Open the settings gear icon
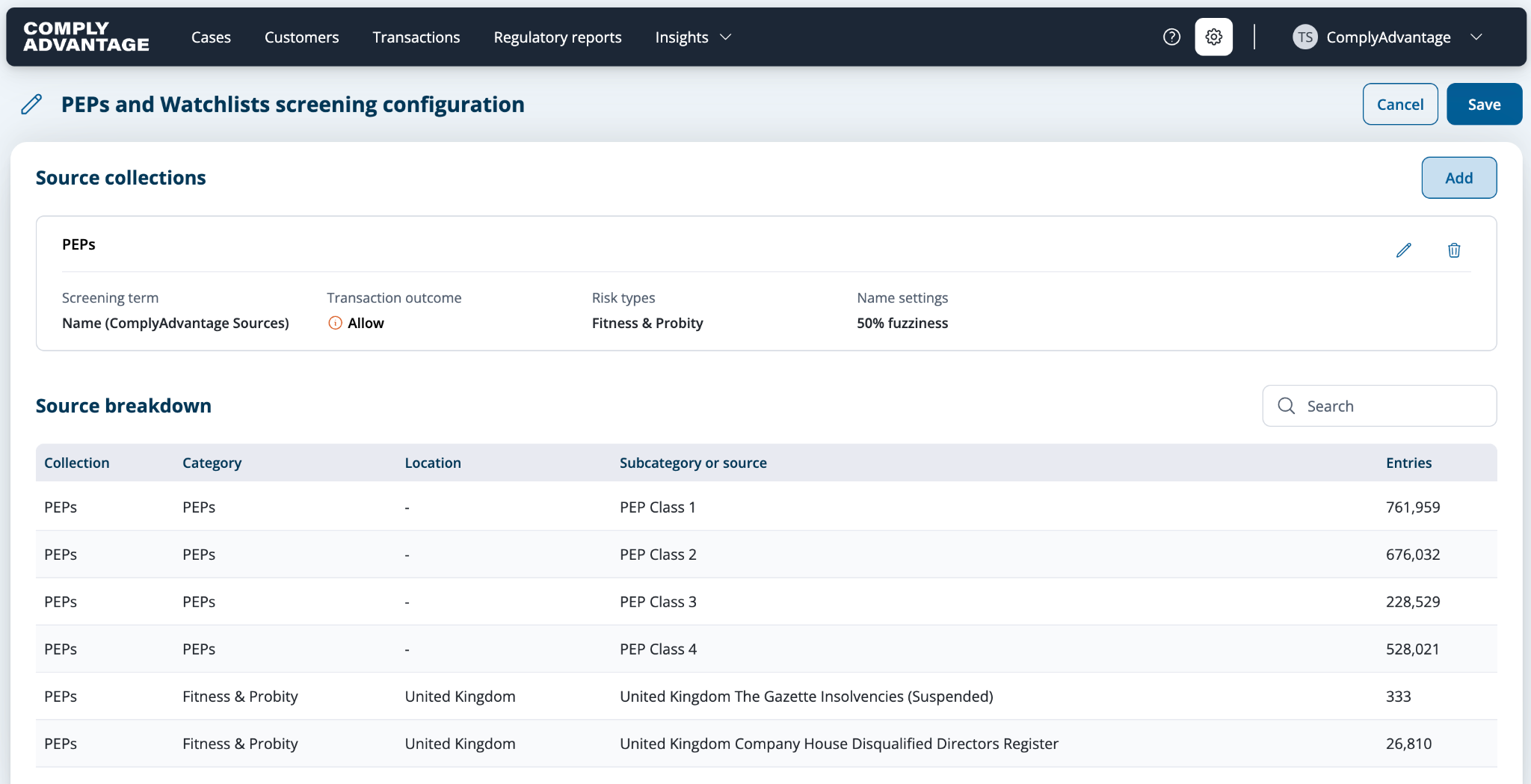1531x784 pixels. [x=1214, y=37]
